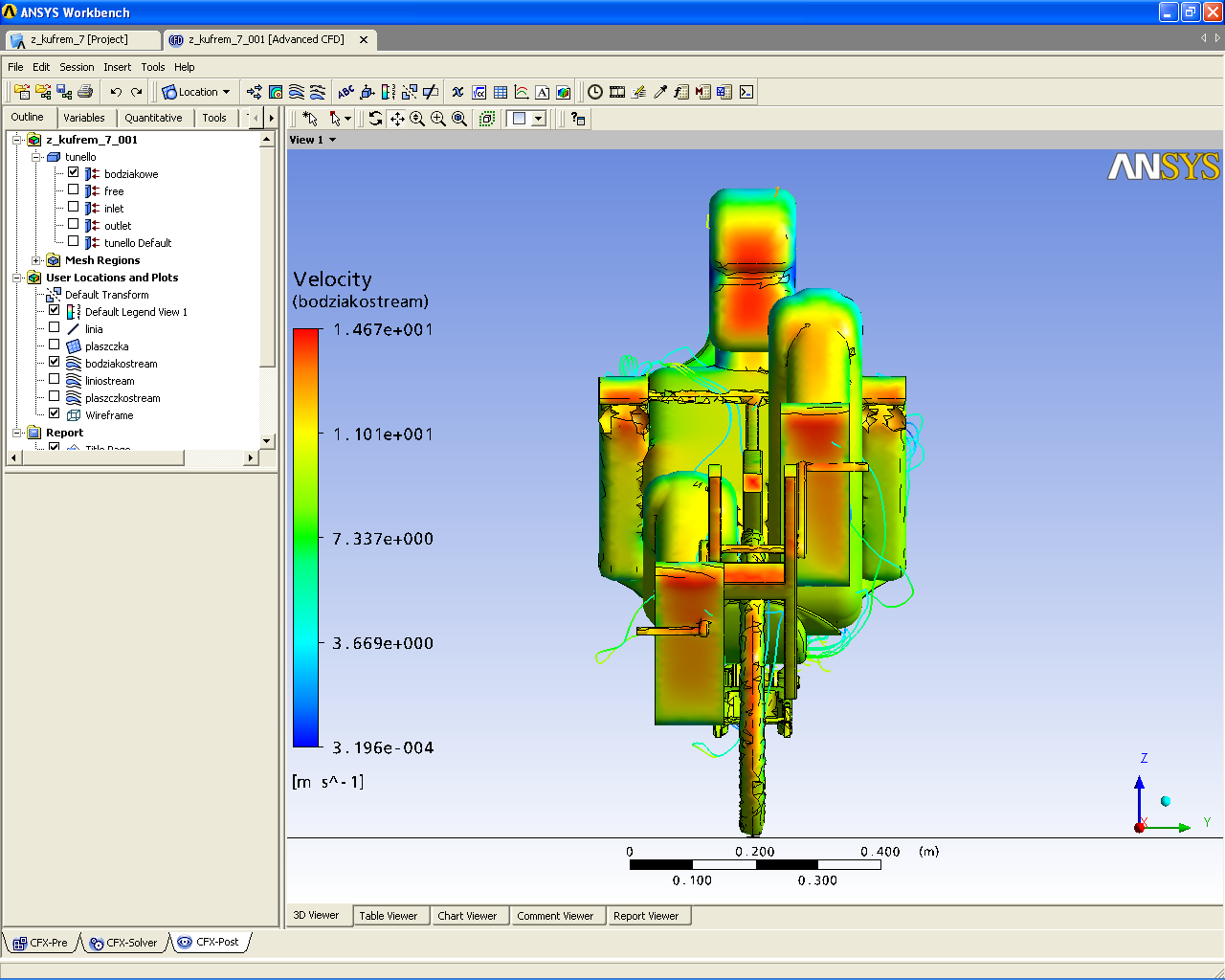Screen dimensions: 1225x980
Task: Toggle the Wireframe visibility checkbox
Action: [x=55, y=414]
